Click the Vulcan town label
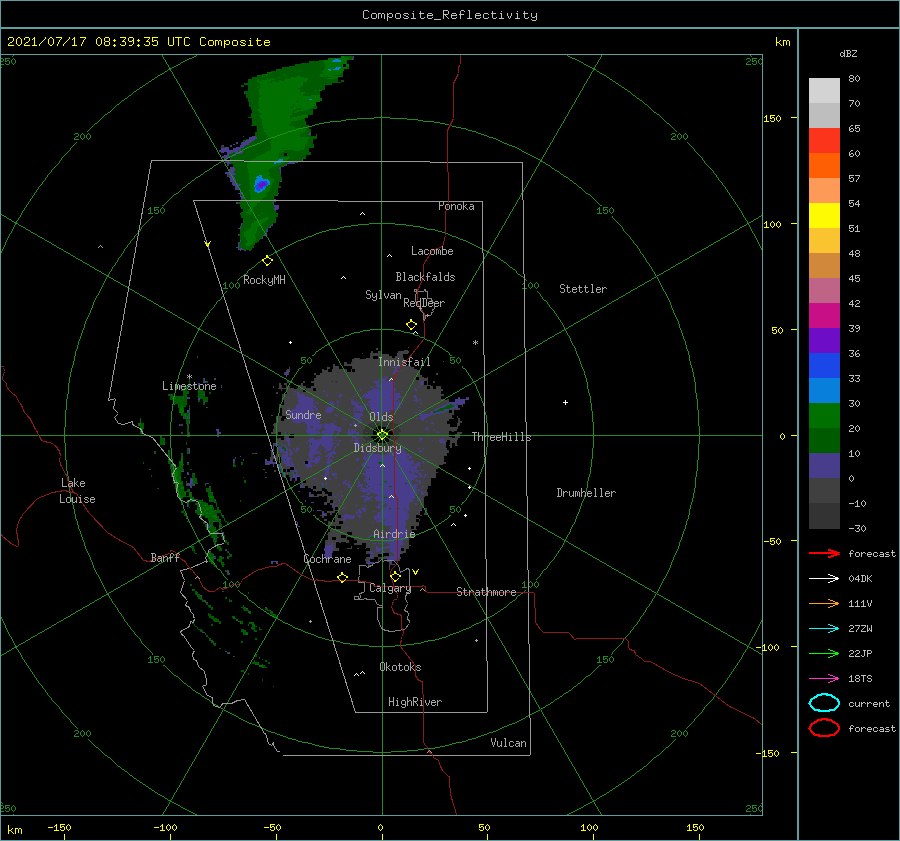 click(x=509, y=743)
